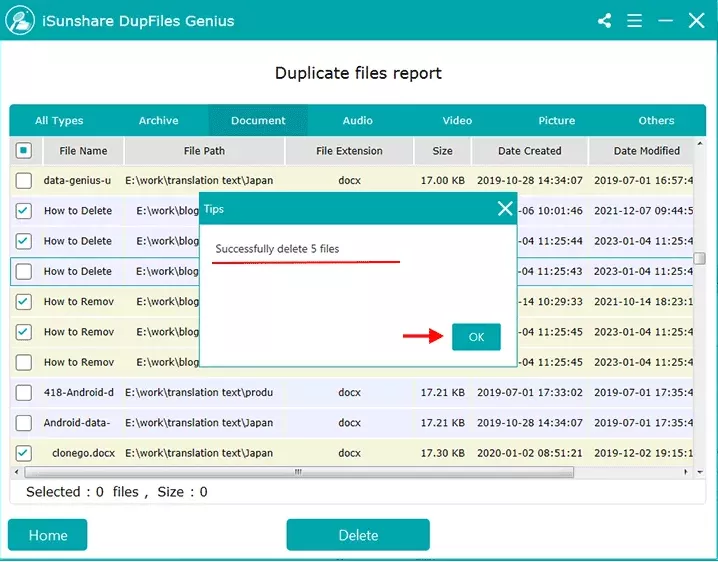The width and height of the screenshot is (718, 562).
Task: Click the scroll-left arrow of horizontal scrollbar
Action: tap(17, 472)
